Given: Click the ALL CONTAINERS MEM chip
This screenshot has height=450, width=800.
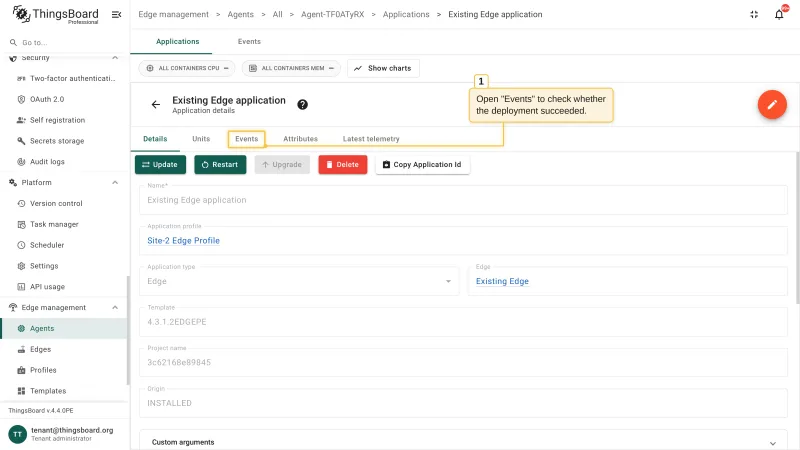Looking at the screenshot, I should coord(292,68).
